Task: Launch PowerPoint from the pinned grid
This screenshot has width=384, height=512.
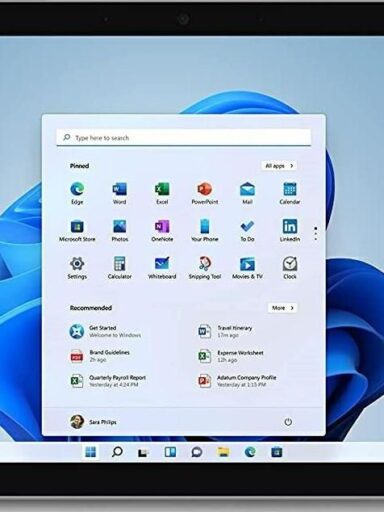Action: pos(205,193)
